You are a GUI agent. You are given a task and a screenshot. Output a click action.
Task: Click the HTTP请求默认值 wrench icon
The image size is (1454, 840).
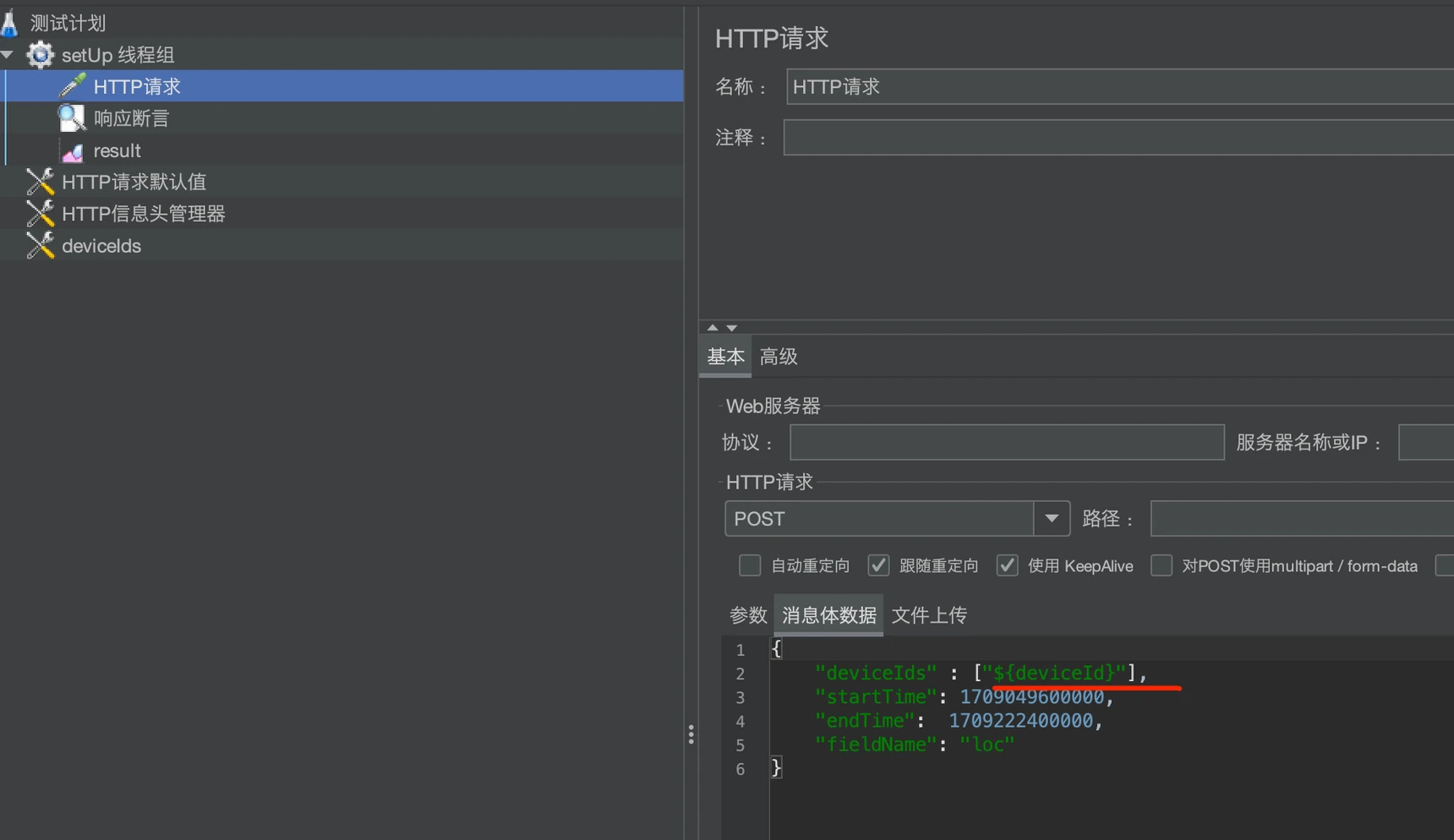(40, 182)
